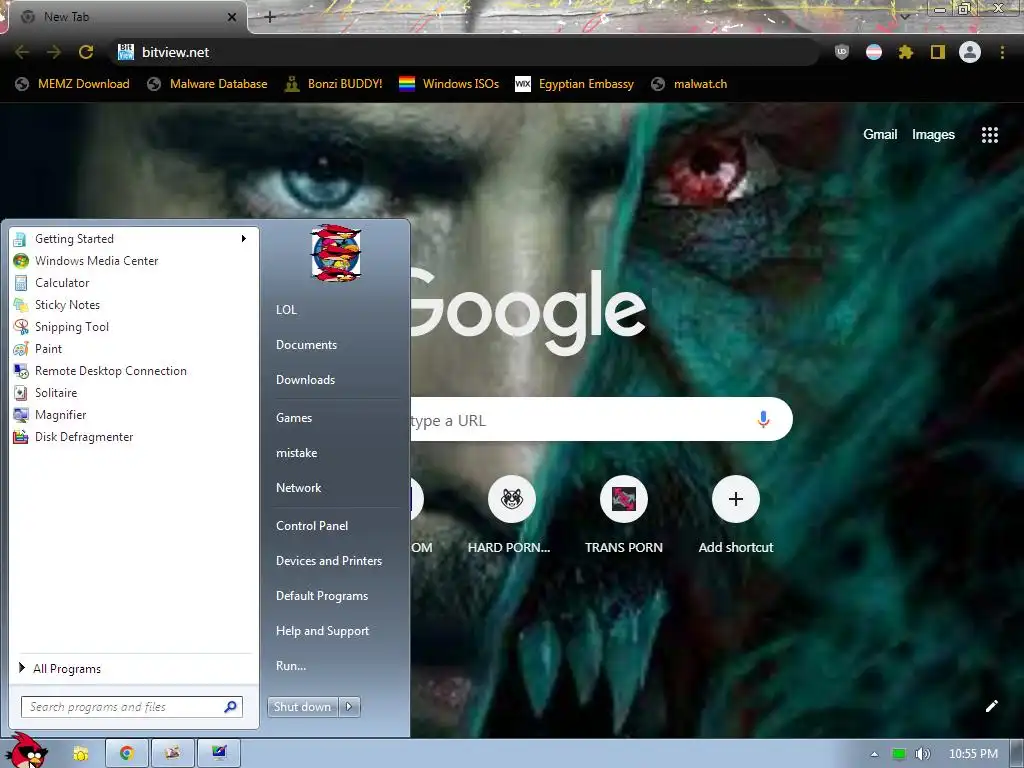The width and height of the screenshot is (1024, 768).
Task: Open Help and Support
Action: (322, 631)
